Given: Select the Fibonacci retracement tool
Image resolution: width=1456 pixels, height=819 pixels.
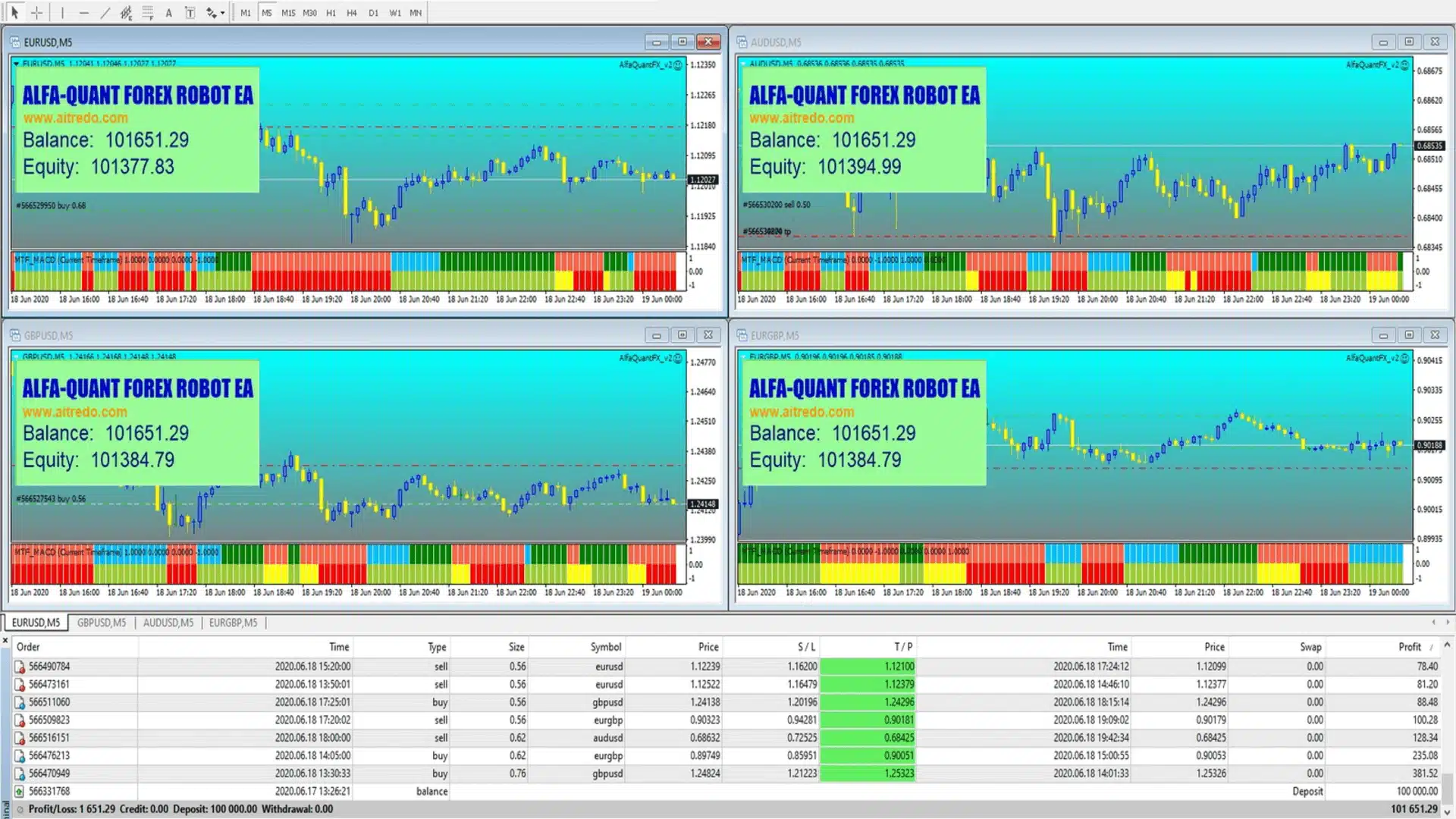Looking at the screenshot, I should [147, 12].
